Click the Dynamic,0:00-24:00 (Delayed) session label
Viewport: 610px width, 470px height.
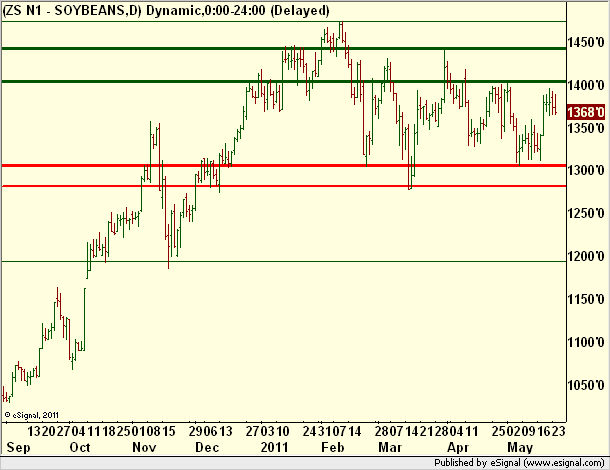[238, 11]
